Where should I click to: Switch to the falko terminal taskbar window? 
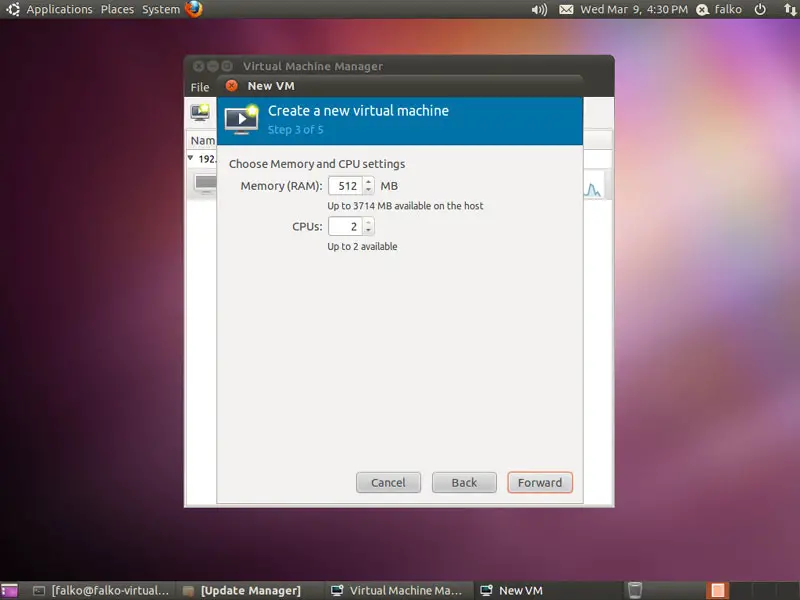[x=101, y=590]
